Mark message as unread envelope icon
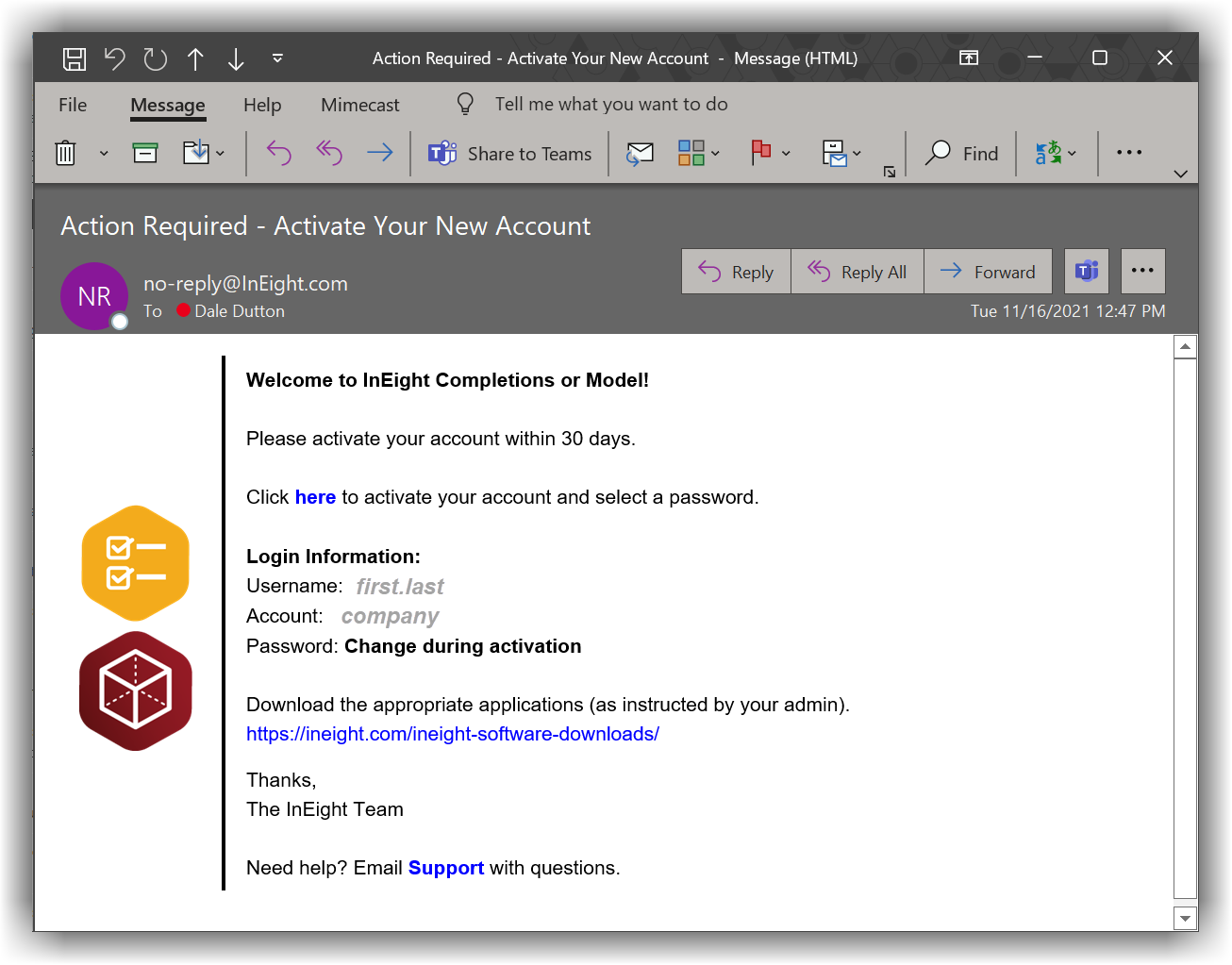Screen dimensions: 1232x965 click(x=641, y=154)
